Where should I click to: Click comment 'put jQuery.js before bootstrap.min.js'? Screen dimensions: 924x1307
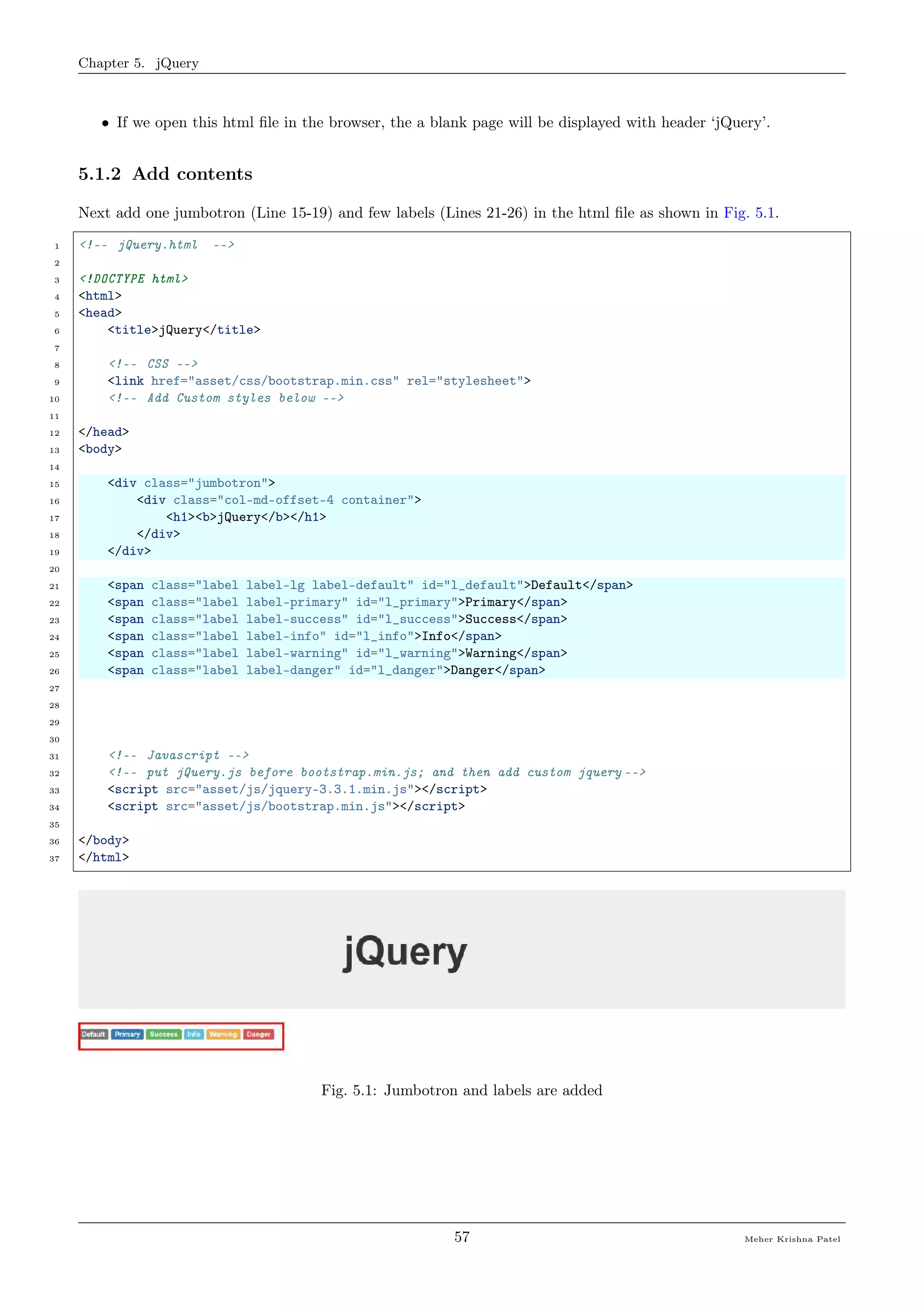tap(377, 773)
